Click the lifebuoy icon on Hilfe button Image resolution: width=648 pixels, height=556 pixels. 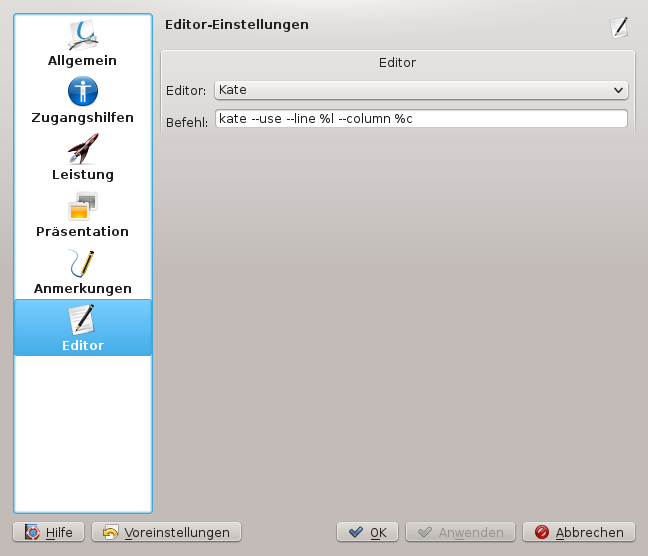click(32, 532)
